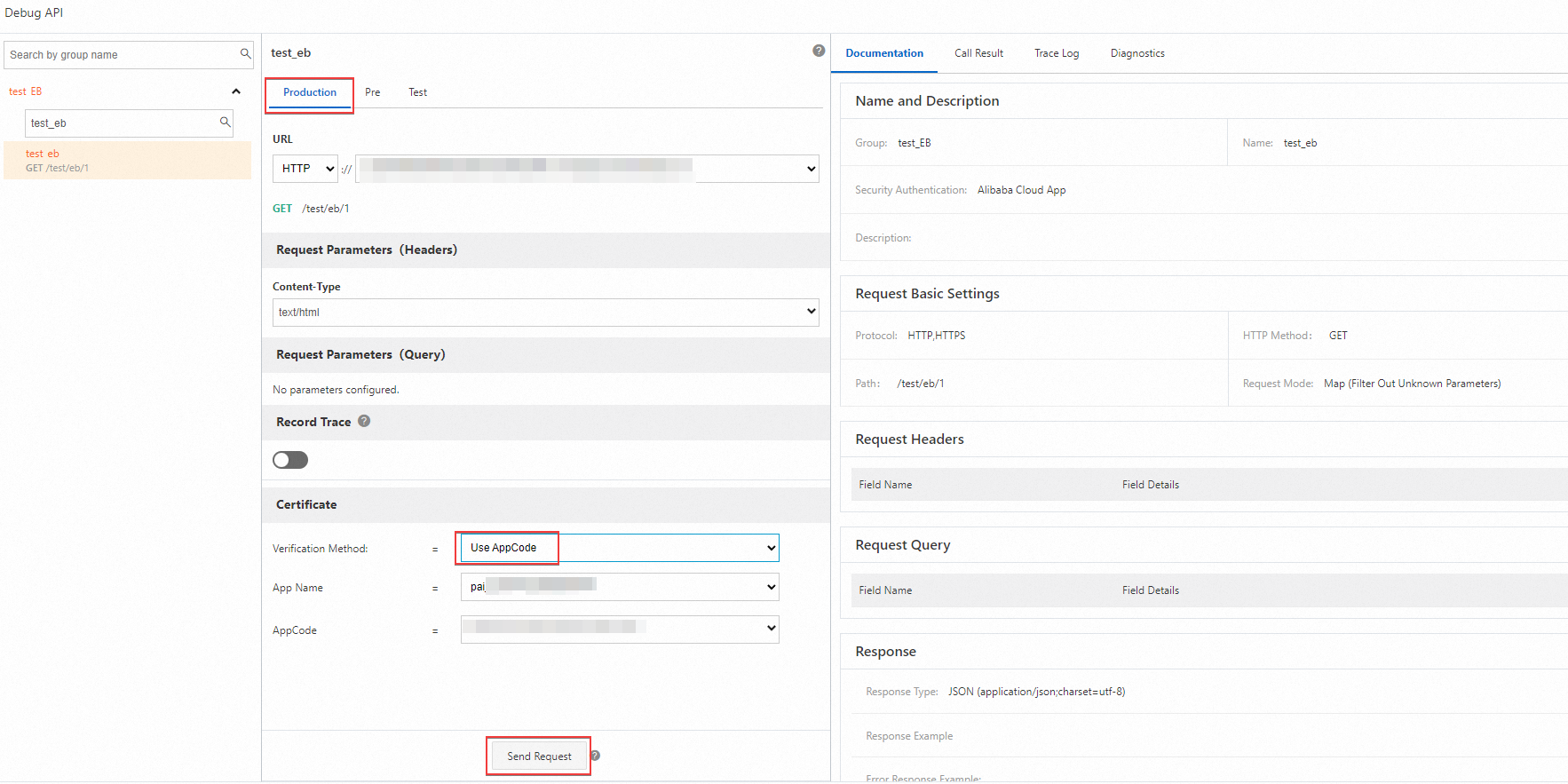
Task: Select the Production environment tab
Action: tap(310, 92)
